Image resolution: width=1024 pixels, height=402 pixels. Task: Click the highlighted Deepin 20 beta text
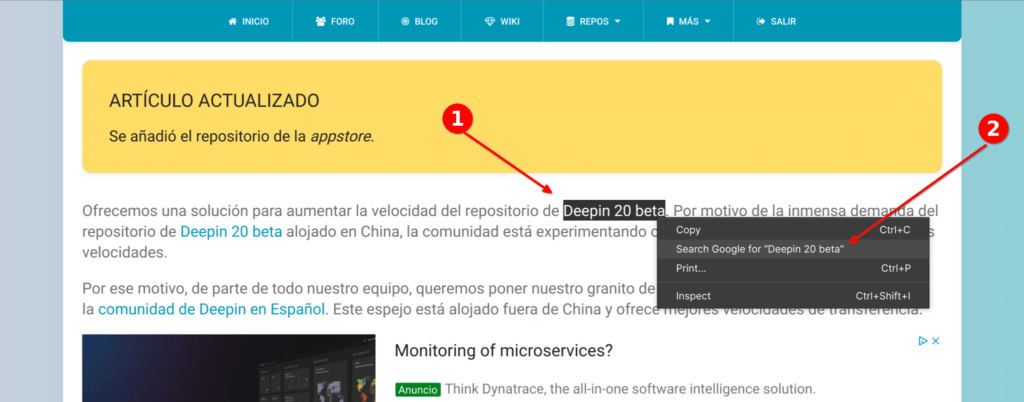click(x=615, y=211)
